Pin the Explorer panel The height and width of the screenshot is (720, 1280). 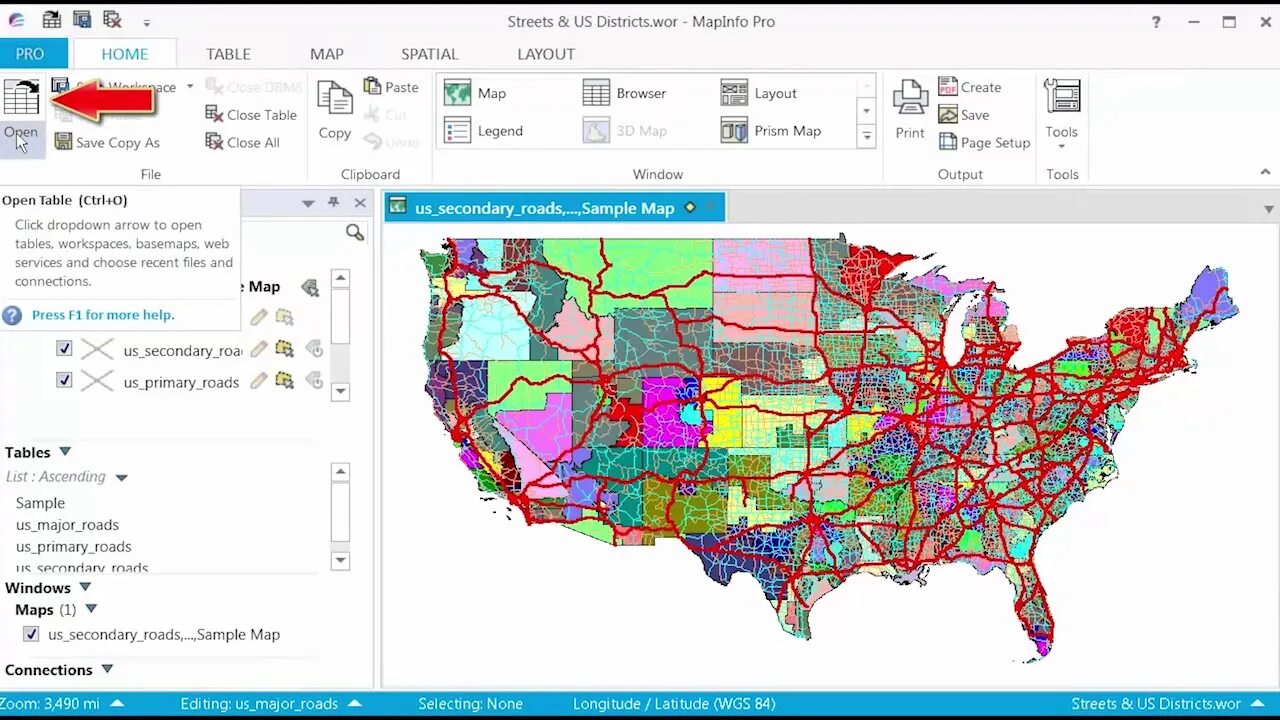point(334,203)
